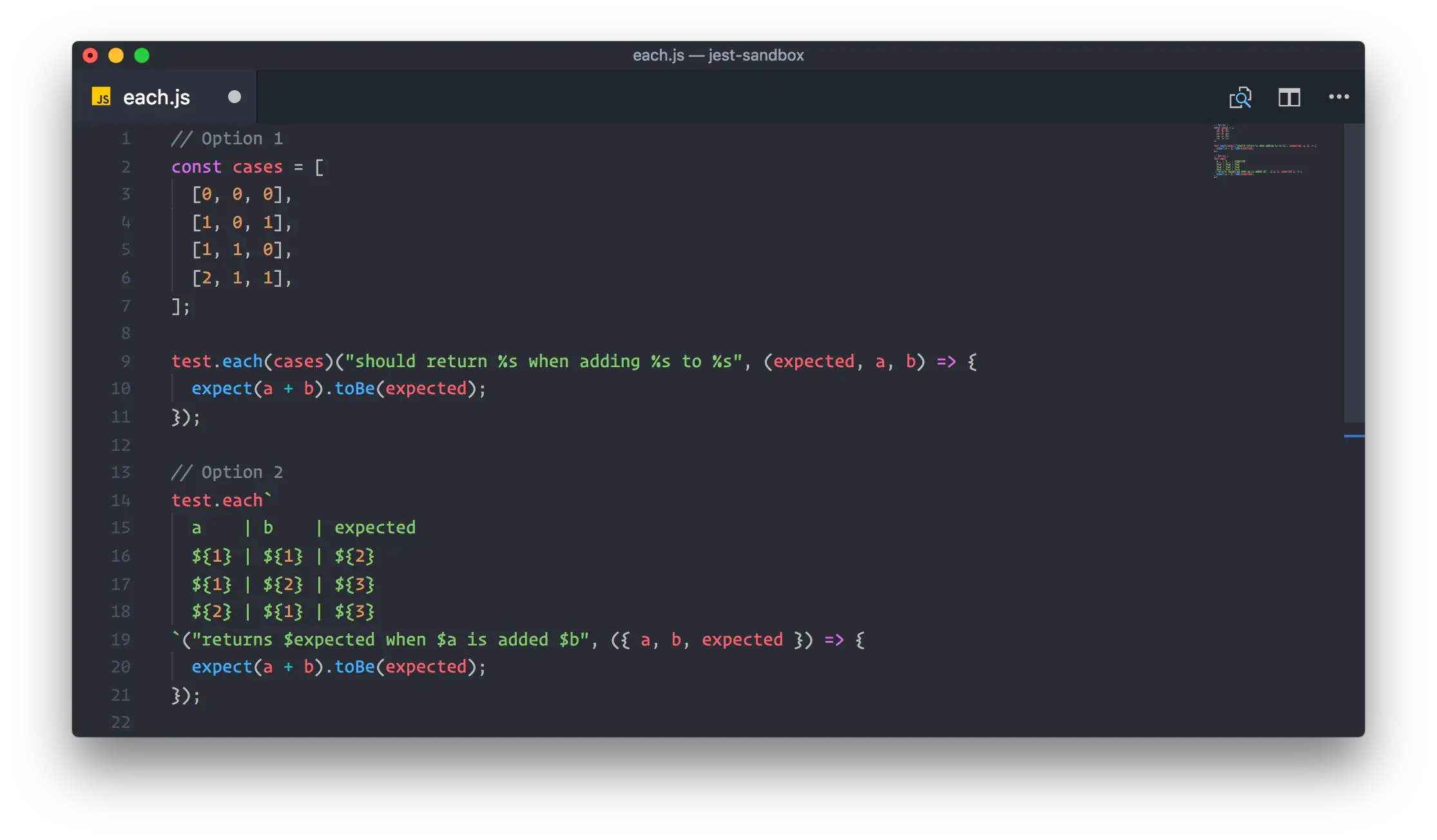Click the yellow minimize window button

[116, 55]
